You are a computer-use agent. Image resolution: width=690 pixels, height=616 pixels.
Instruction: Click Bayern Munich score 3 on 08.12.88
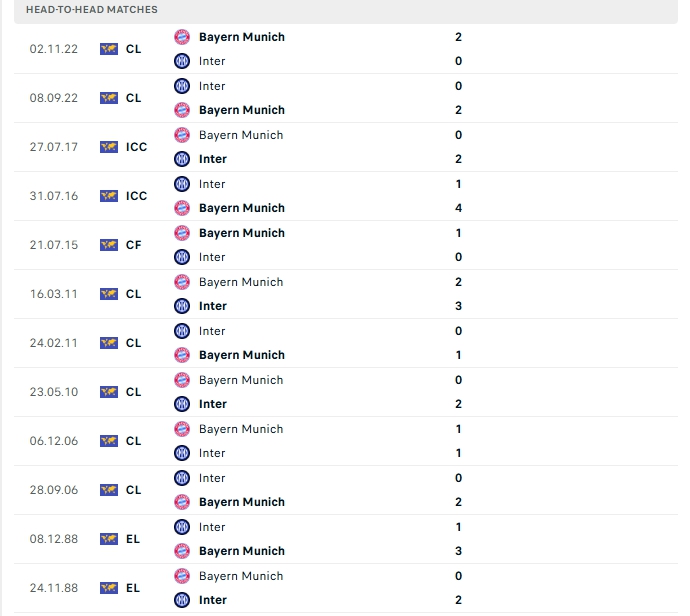point(459,551)
